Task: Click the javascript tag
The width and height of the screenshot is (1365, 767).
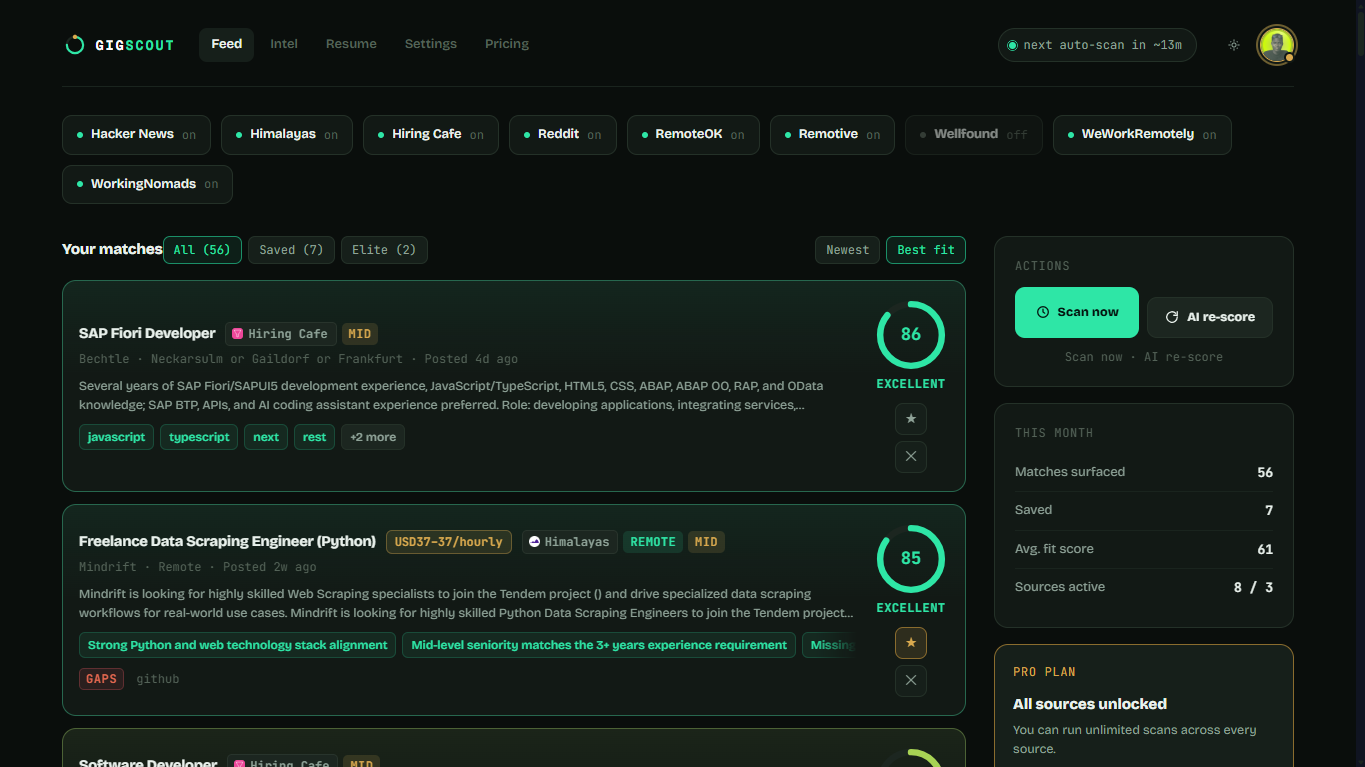Action: point(116,437)
